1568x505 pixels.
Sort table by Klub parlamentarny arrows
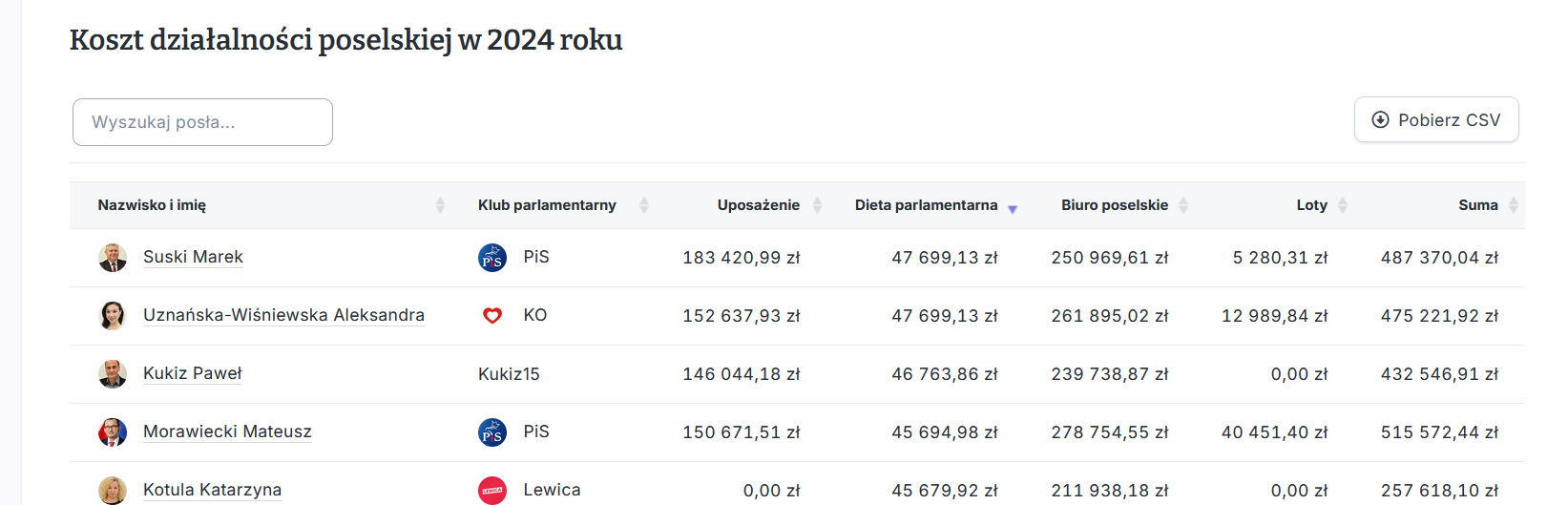644,205
